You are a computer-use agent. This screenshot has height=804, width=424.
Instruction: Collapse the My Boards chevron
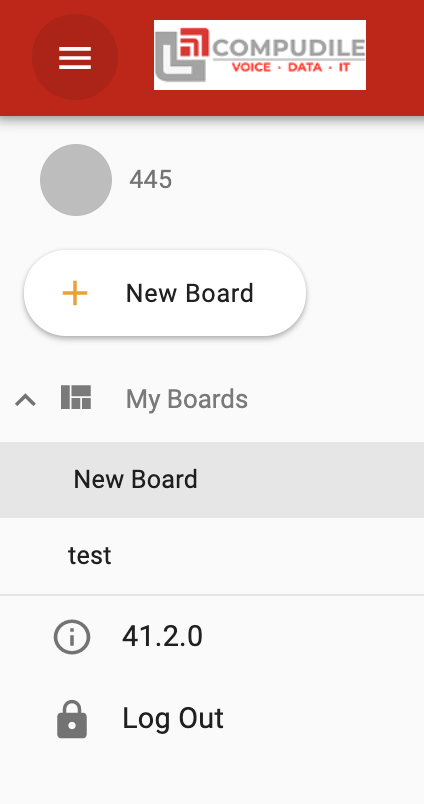(26, 399)
